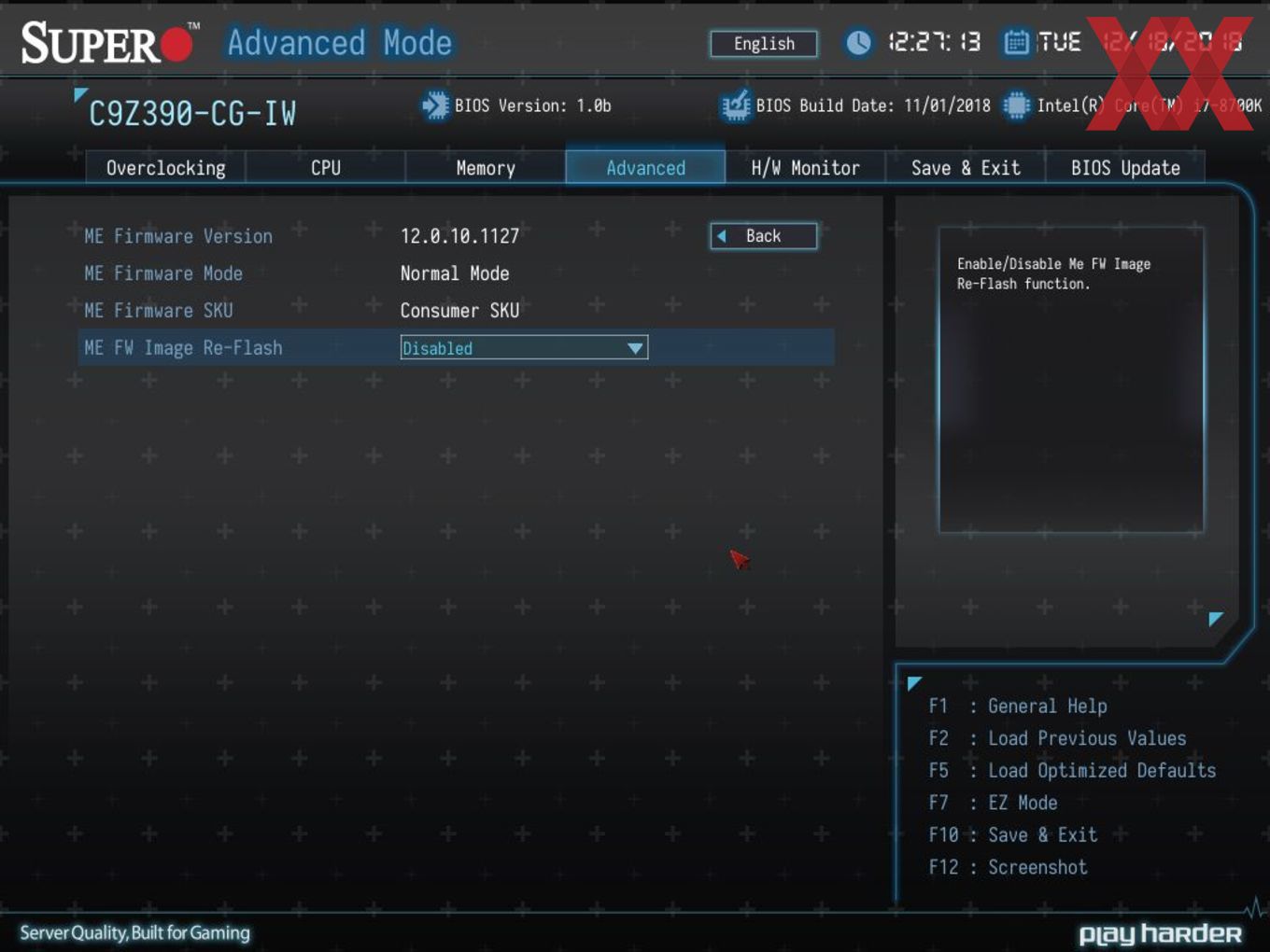Click the dropdown arrow next to Disabled
The height and width of the screenshot is (952, 1270).
635,348
